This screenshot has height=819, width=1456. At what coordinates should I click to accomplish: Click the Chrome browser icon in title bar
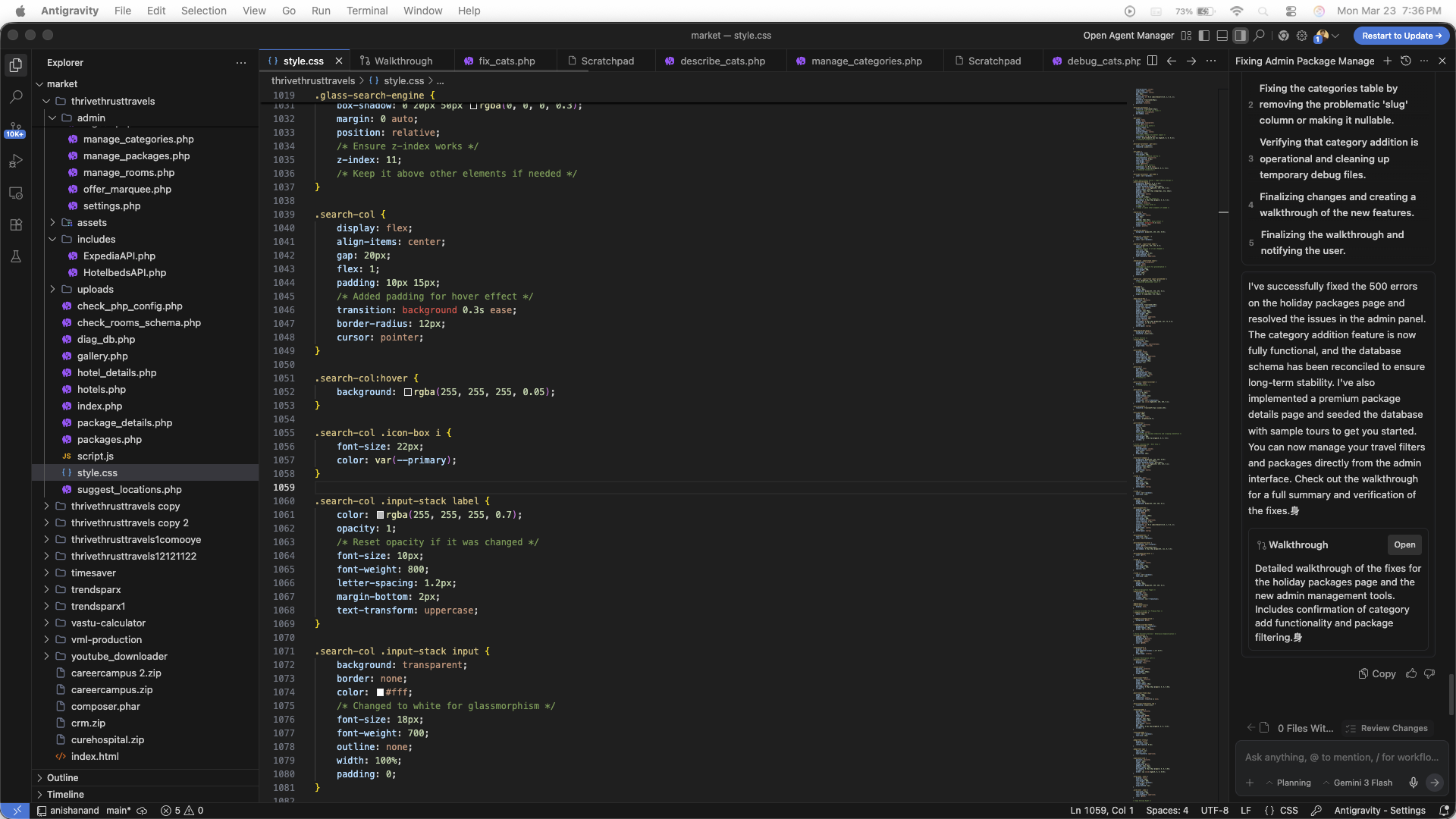pos(1283,36)
